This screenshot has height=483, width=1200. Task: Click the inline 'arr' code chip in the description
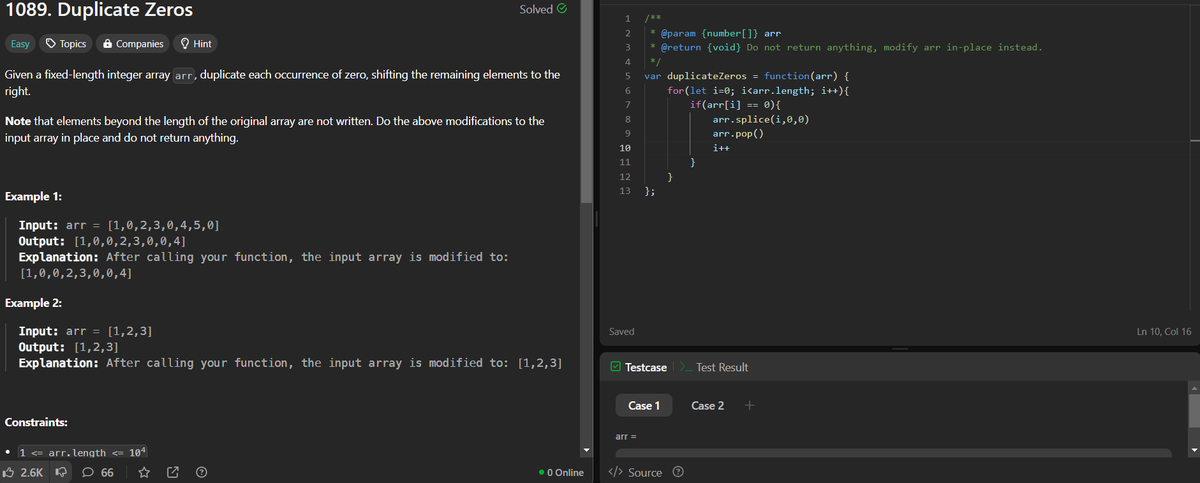[186, 76]
